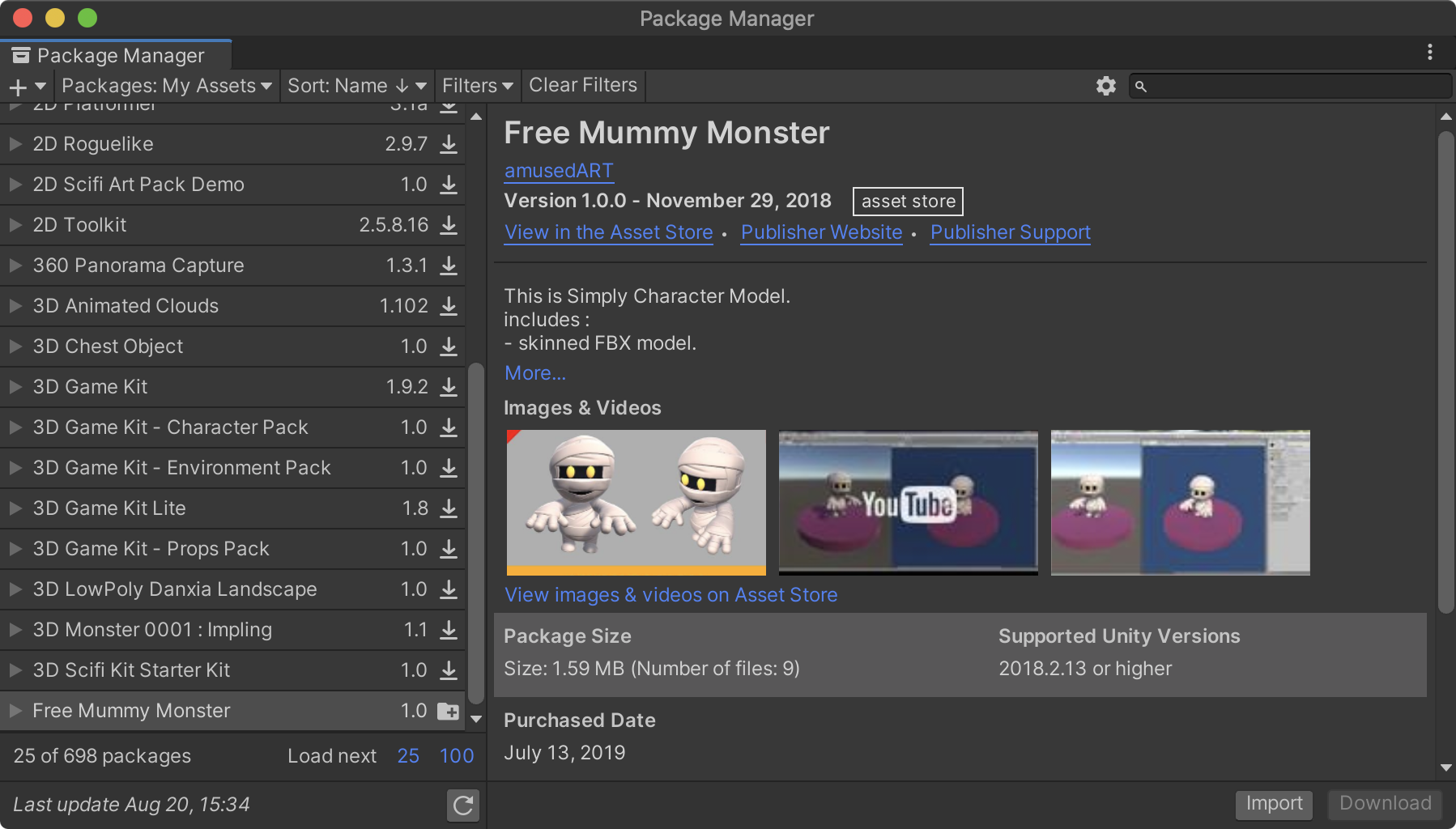The height and width of the screenshot is (829, 1456).
Task: Load next 25 packages
Action: pyautogui.click(x=408, y=756)
